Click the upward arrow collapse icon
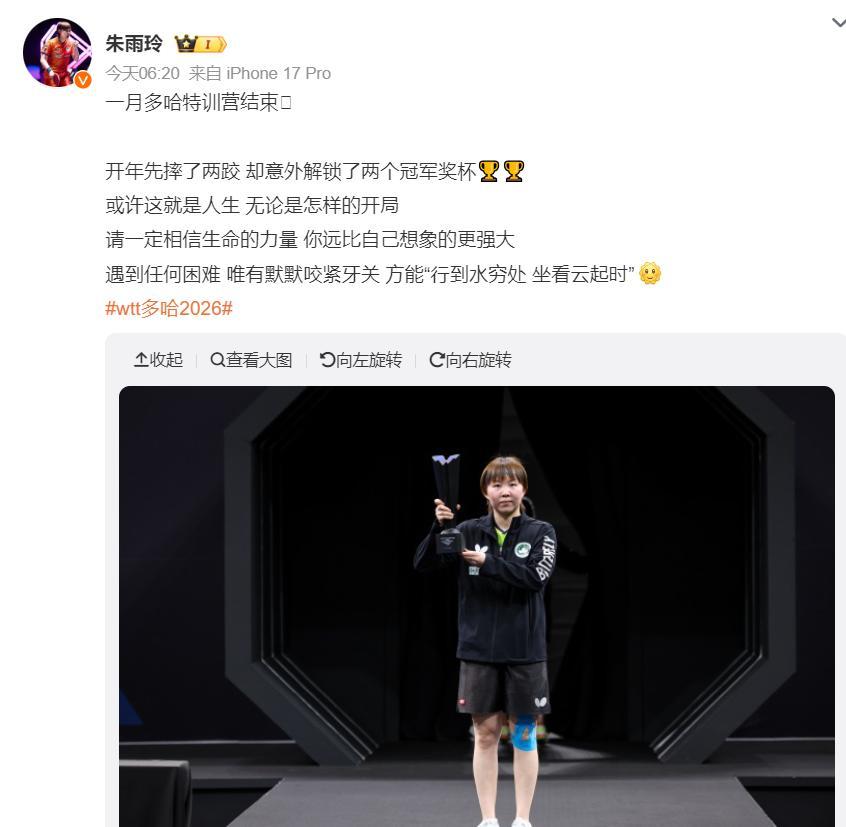Viewport: 846px width, 827px height. pos(141,360)
